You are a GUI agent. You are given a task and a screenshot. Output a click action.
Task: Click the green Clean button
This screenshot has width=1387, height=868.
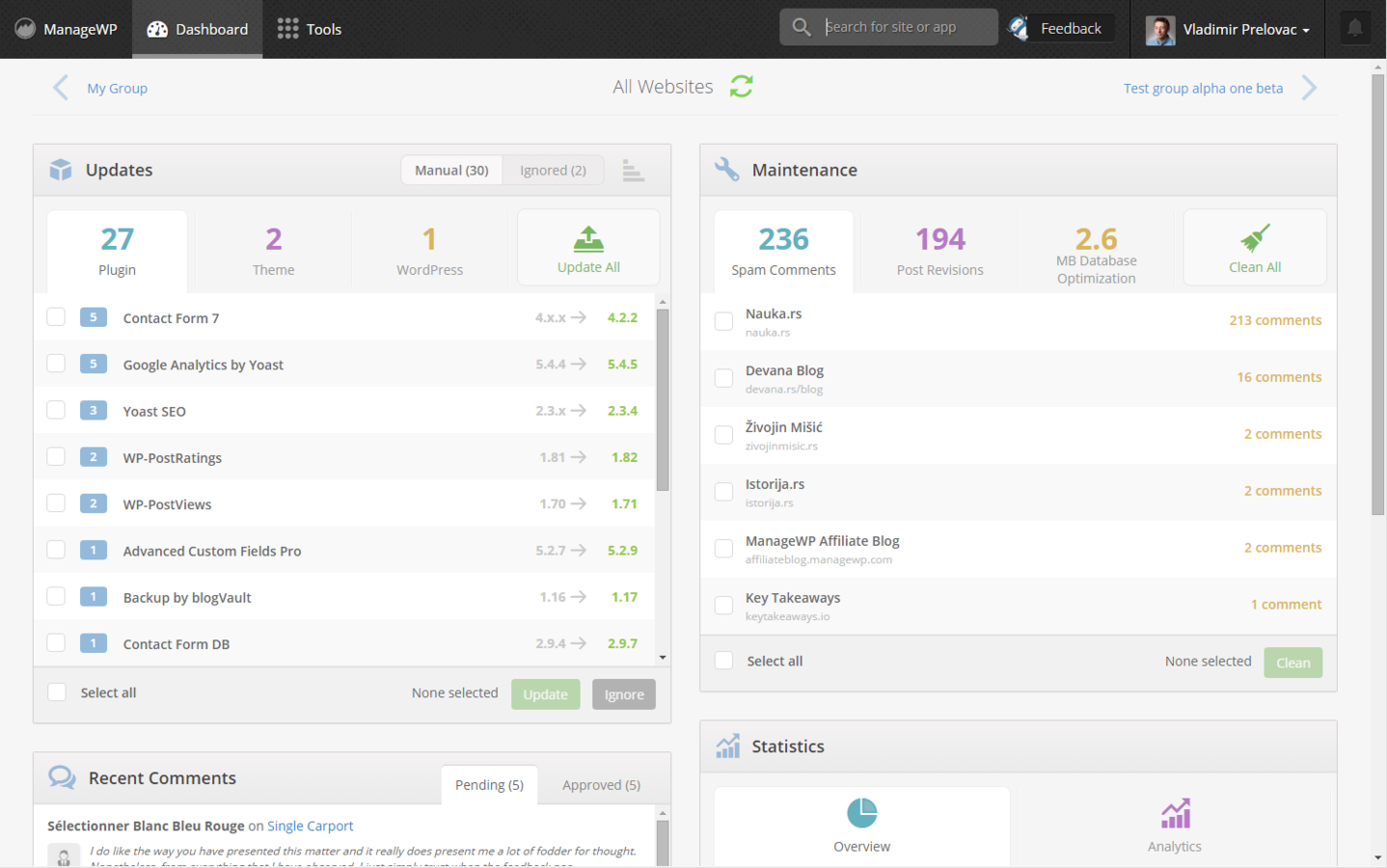click(1293, 663)
